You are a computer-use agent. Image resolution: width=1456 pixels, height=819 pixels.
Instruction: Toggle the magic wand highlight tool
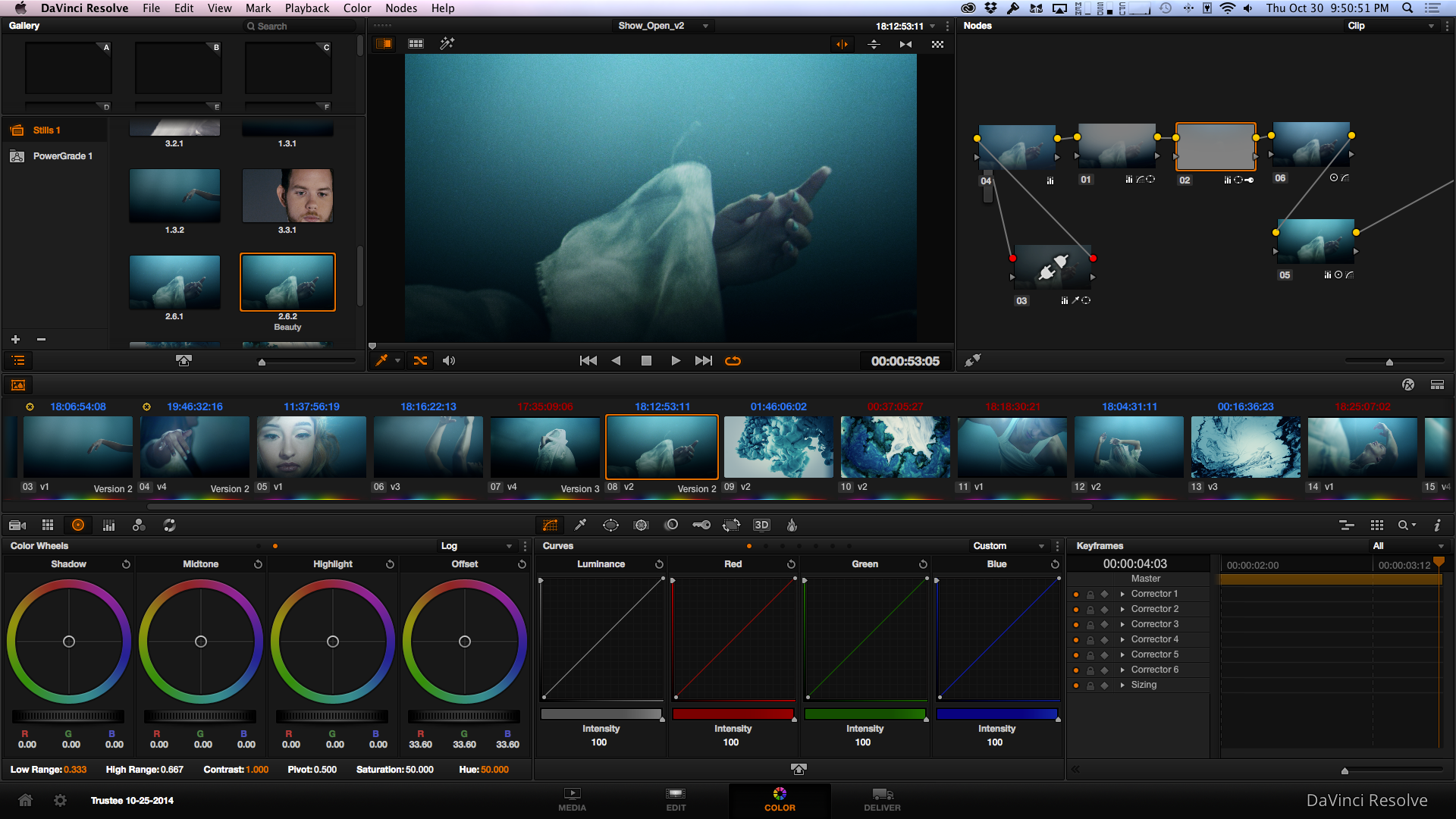pos(447,43)
